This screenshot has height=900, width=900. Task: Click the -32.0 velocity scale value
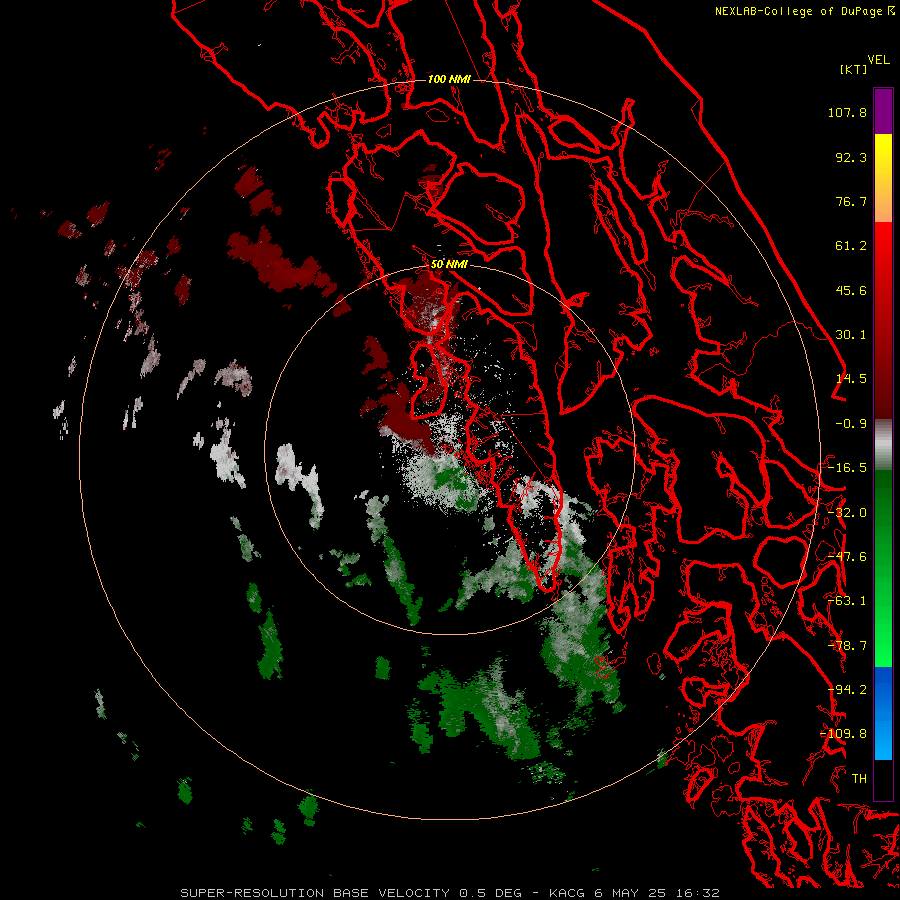point(847,513)
